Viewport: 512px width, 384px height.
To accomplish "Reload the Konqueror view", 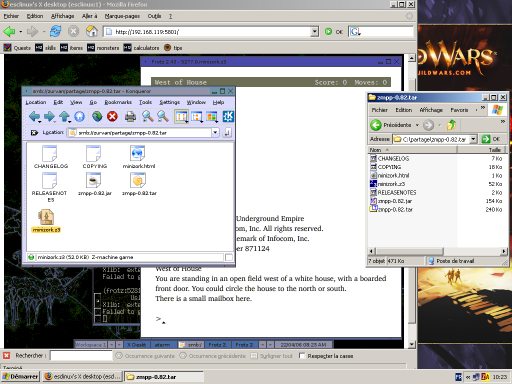I will coord(97,116).
